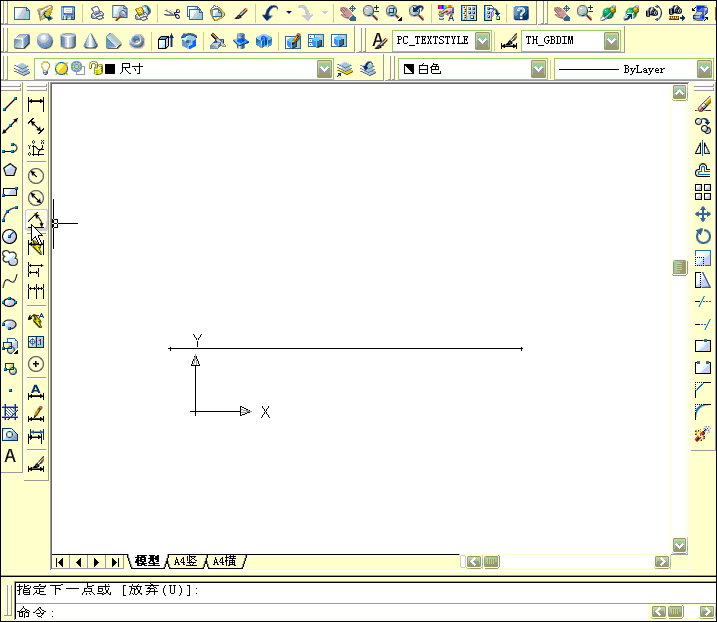The height and width of the screenshot is (622, 717).
Task: Click horizontal scrollbar right arrow
Action: [x=662, y=562]
